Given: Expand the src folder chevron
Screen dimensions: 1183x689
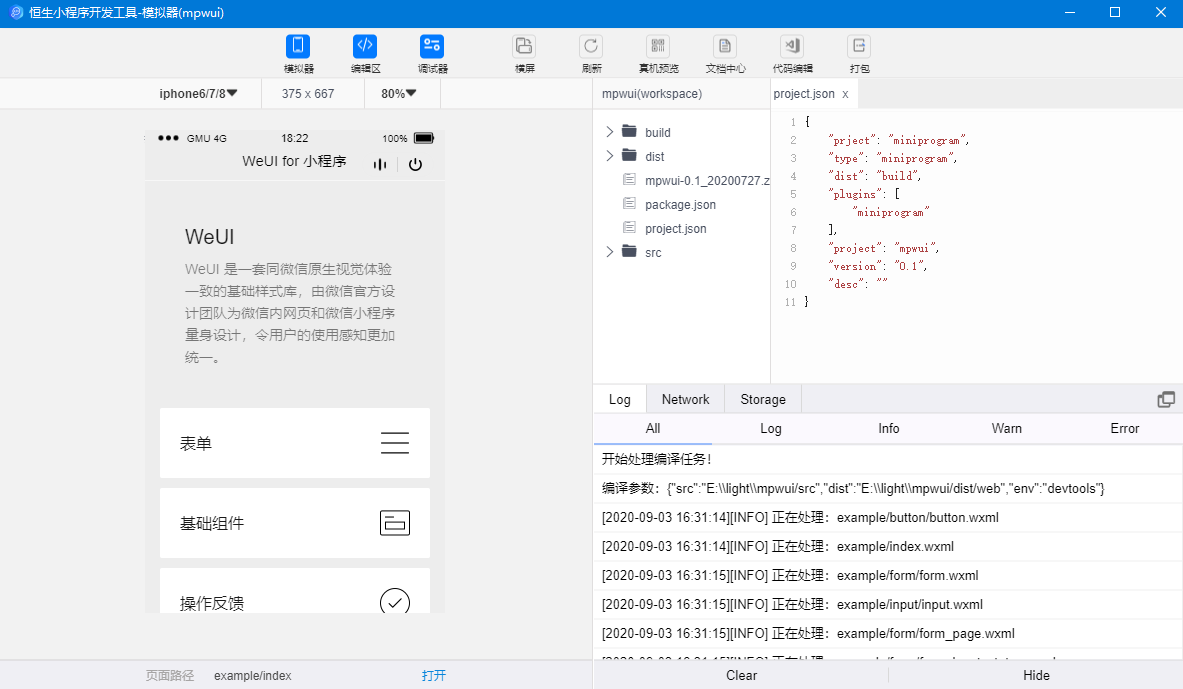Looking at the screenshot, I should 610,251.
